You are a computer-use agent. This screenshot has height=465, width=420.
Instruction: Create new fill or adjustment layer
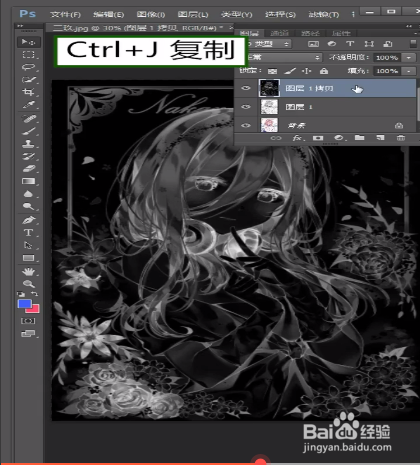pos(339,138)
